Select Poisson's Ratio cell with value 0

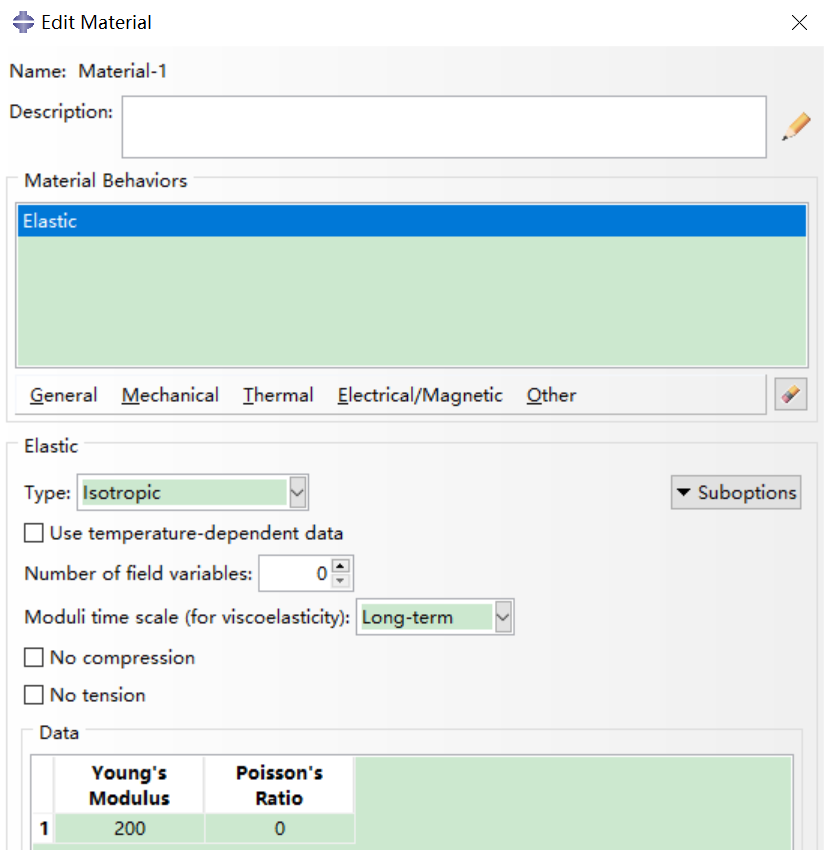279,828
